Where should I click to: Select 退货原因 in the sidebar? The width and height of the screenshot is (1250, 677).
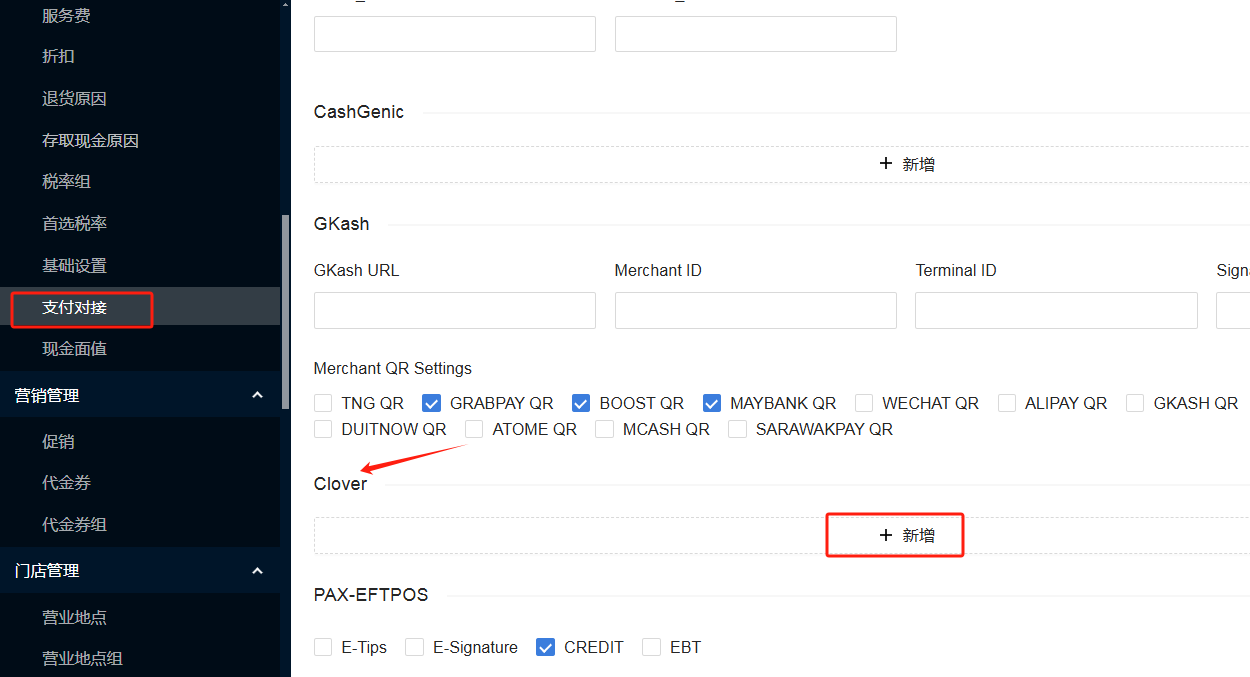click(74, 98)
